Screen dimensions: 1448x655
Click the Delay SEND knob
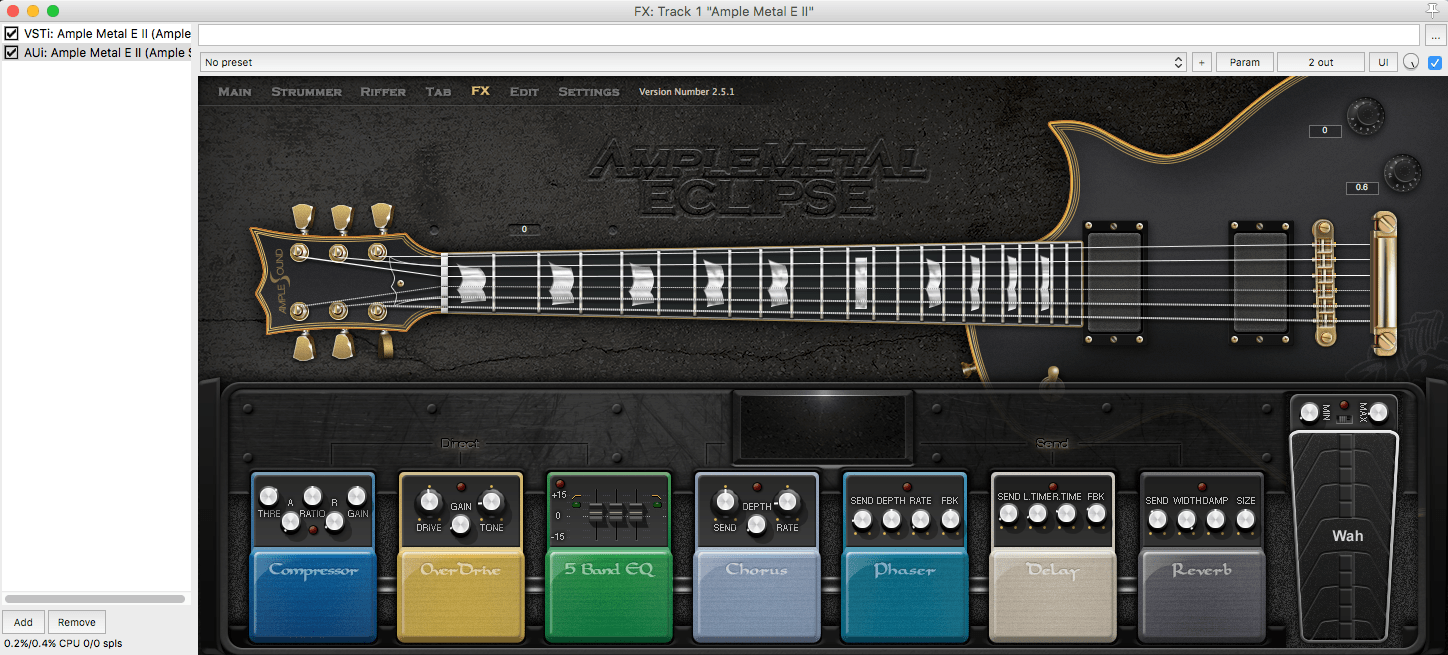(1009, 514)
